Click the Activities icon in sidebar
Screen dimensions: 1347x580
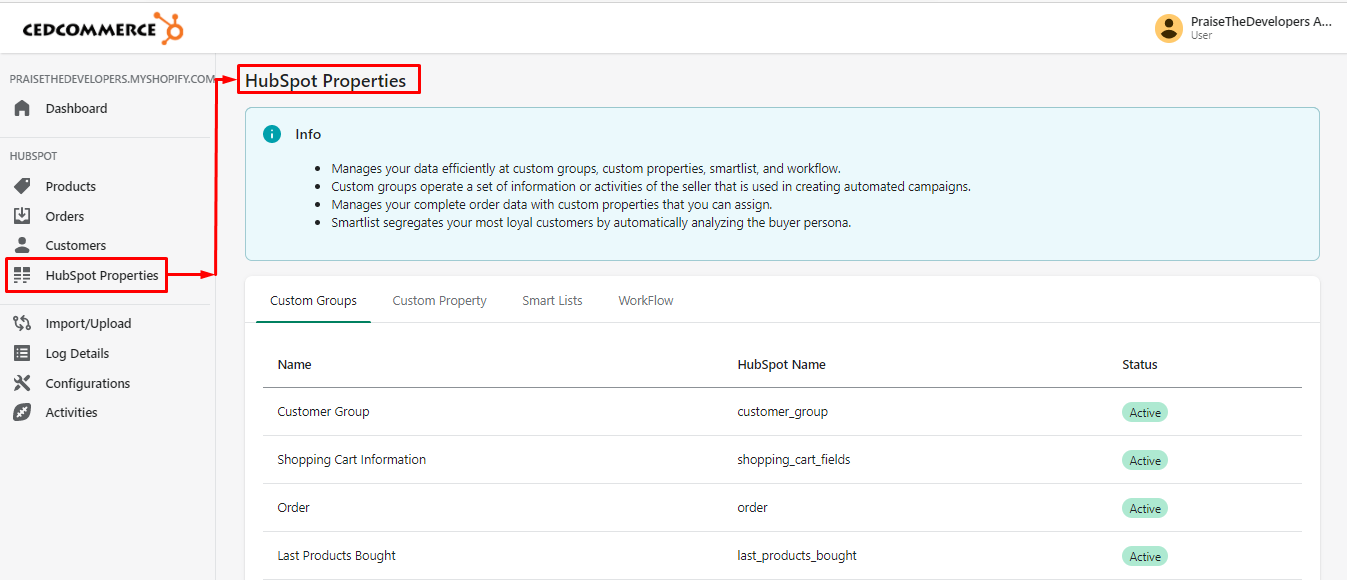(x=22, y=412)
